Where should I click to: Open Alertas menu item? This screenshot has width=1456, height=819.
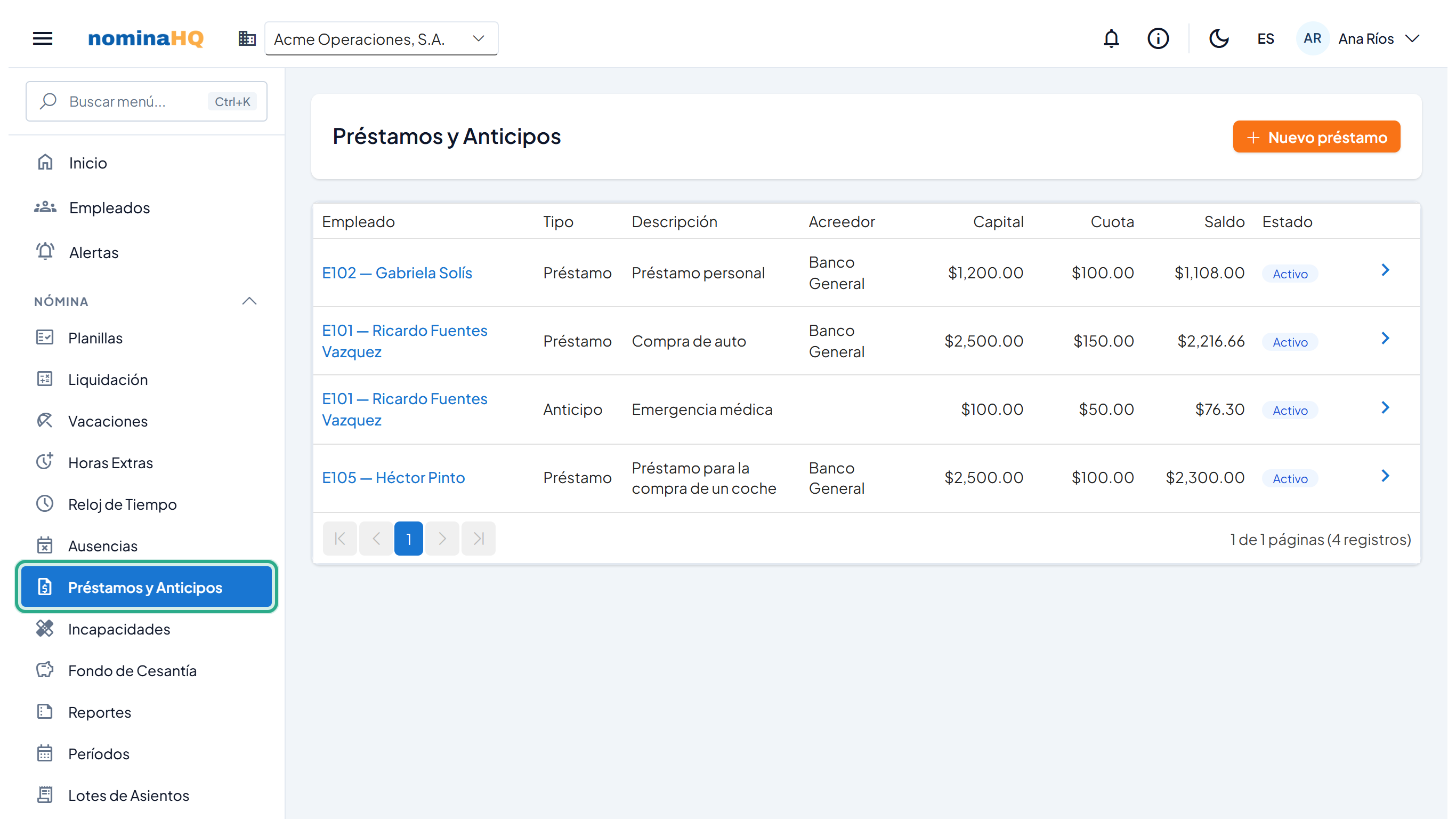147,252
